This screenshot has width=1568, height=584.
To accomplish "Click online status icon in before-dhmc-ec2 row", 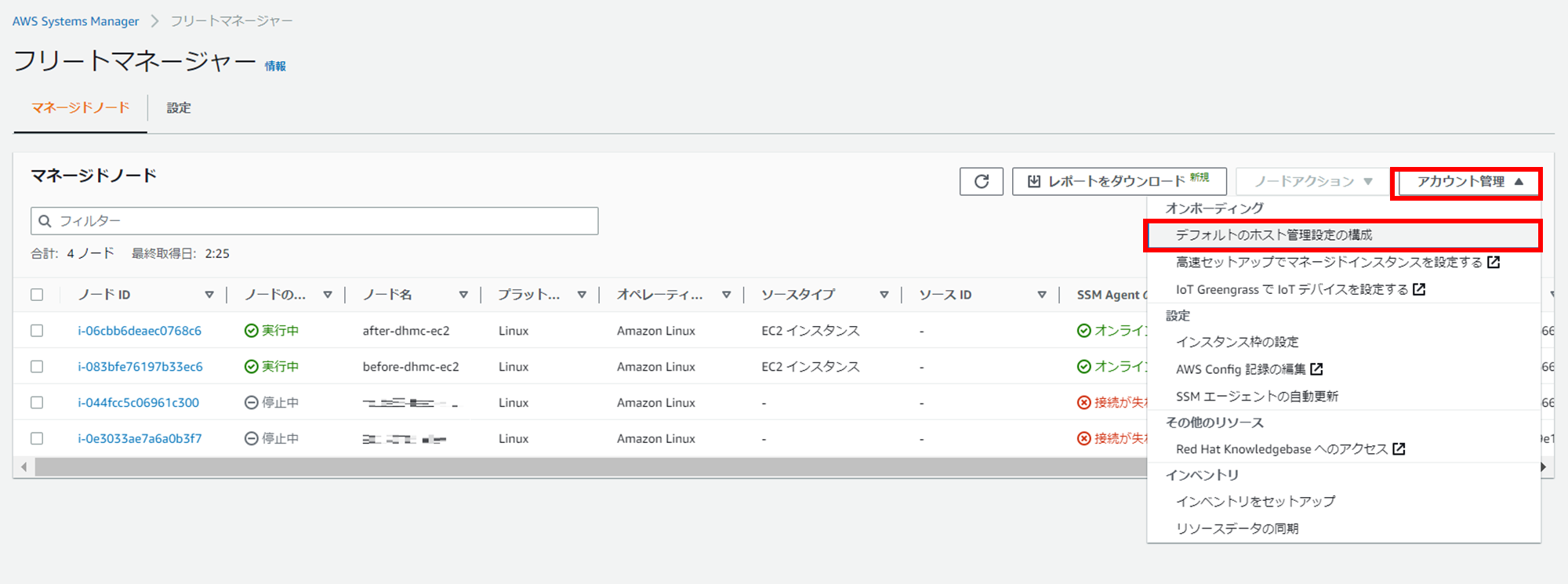I will coord(1083,367).
